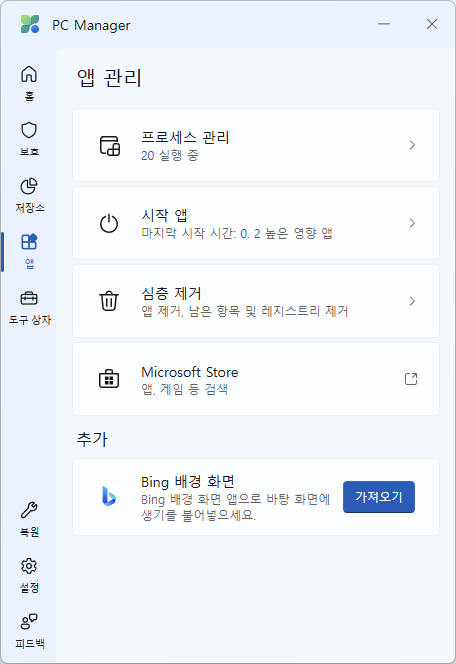Open the Storage (저장소) pie chart icon
Screen dimensions: 456x664
(x=29, y=186)
